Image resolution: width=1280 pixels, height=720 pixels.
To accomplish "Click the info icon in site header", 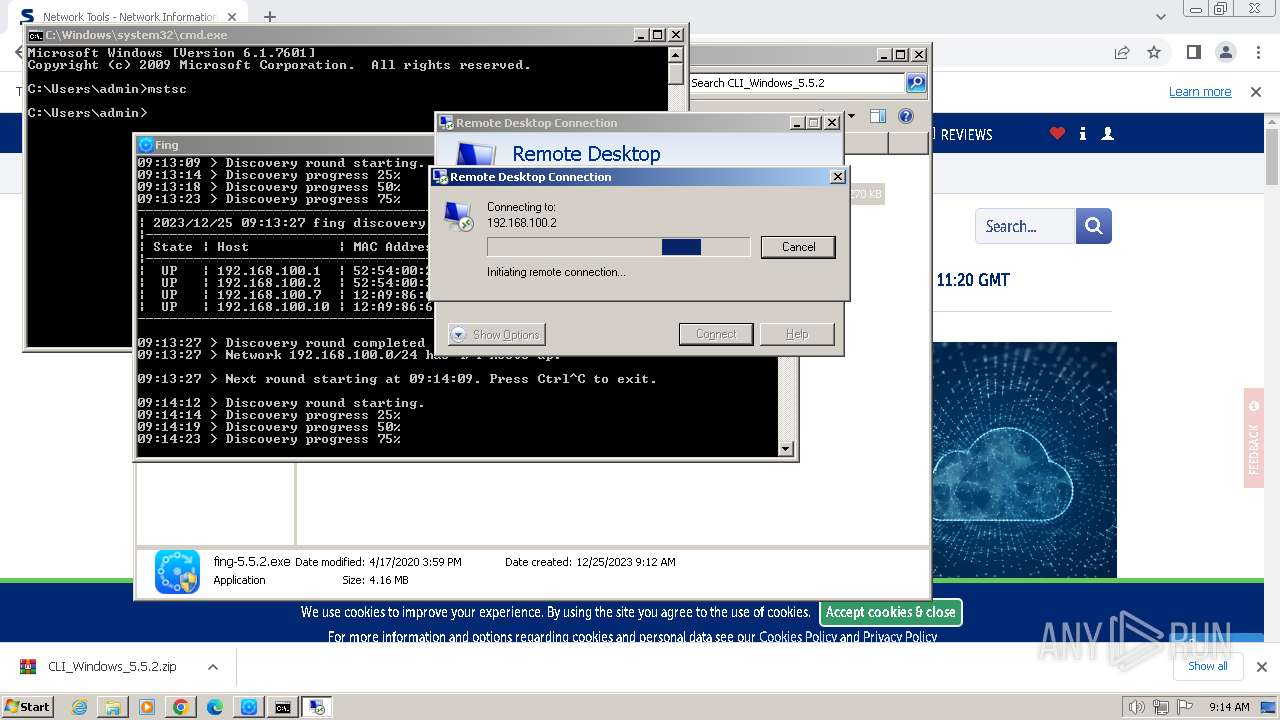I will (x=1082, y=133).
